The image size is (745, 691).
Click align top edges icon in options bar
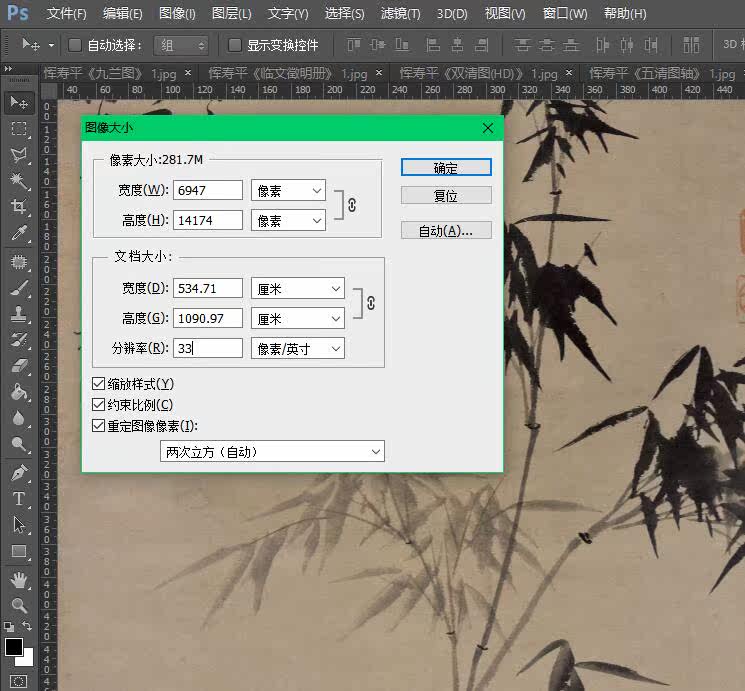coord(353,45)
